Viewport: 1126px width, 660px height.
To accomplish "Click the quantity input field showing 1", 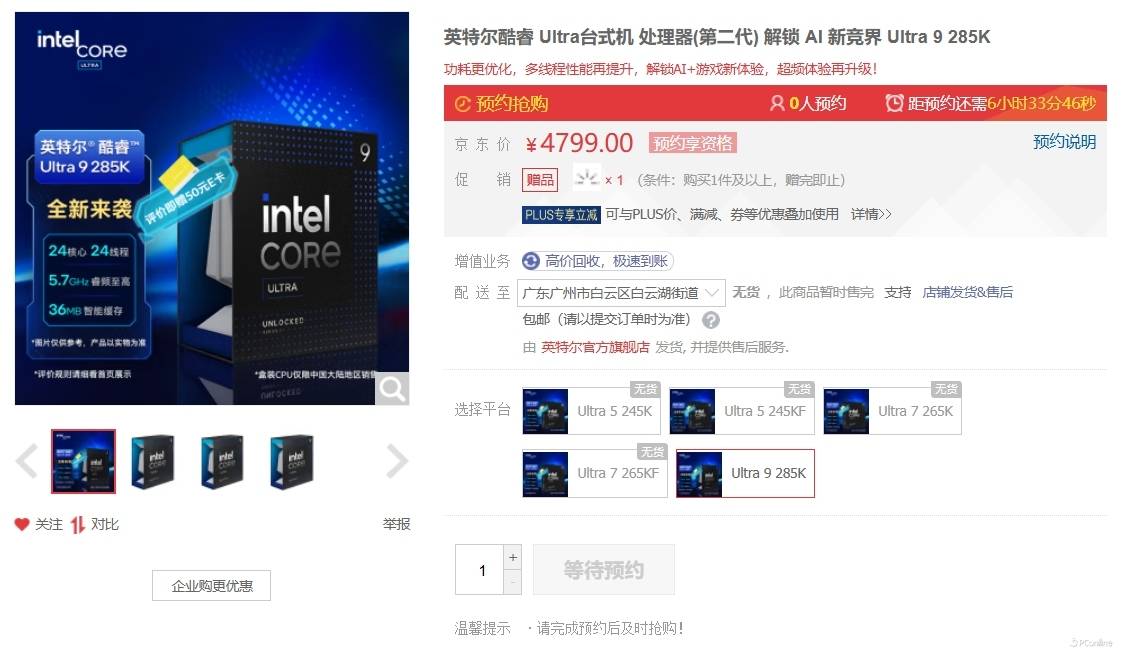I will click(x=480, y=570).
